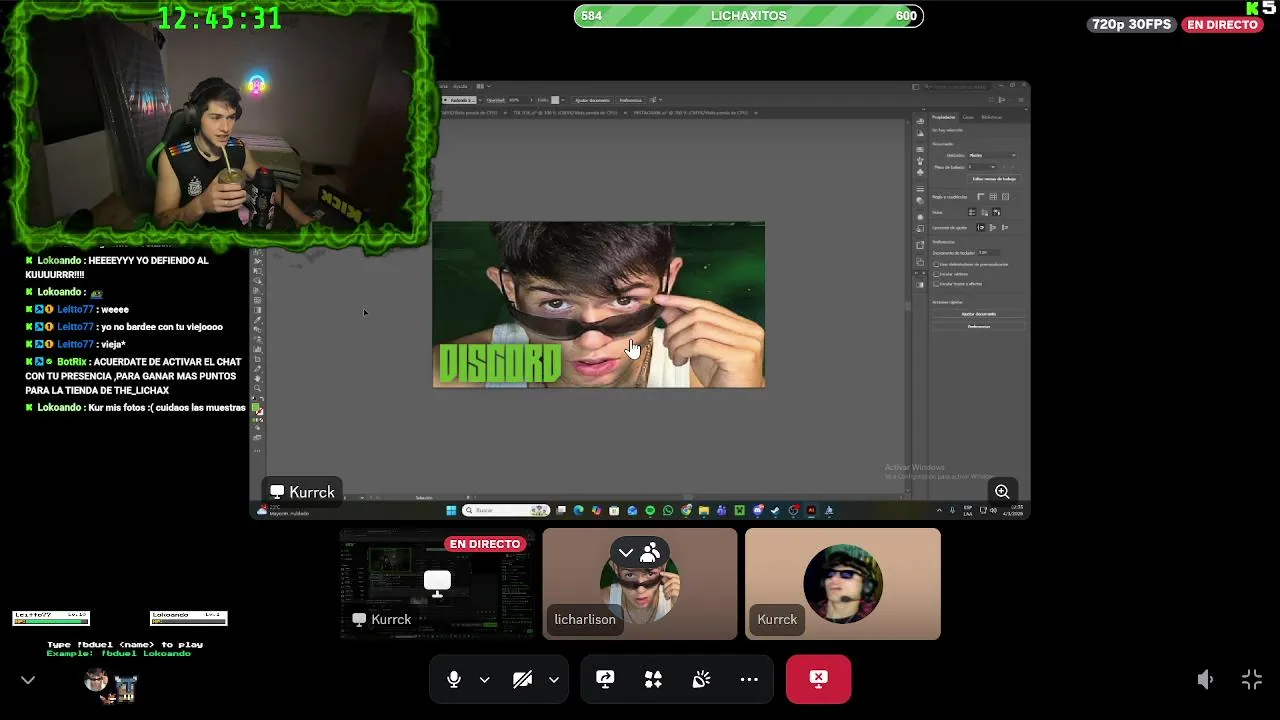Click the chevron above licharlison avatar
The height and width of the screenshot is (720, 1280).
point(625,552)
